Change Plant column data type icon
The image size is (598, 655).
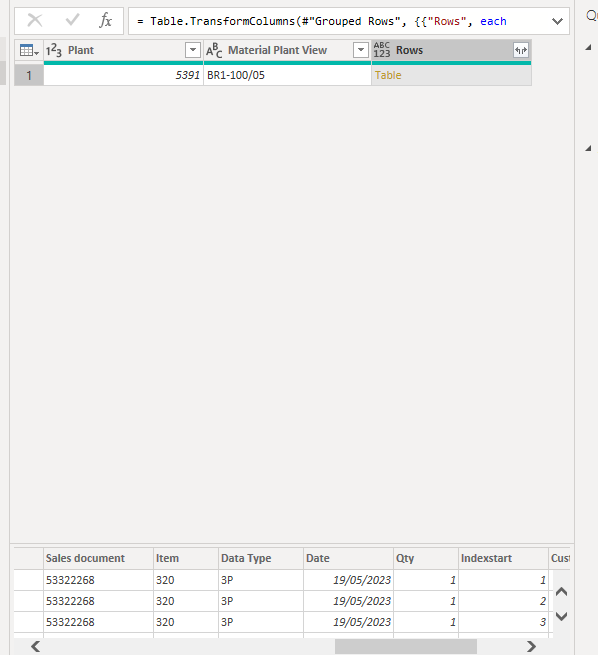coord(54,51)
